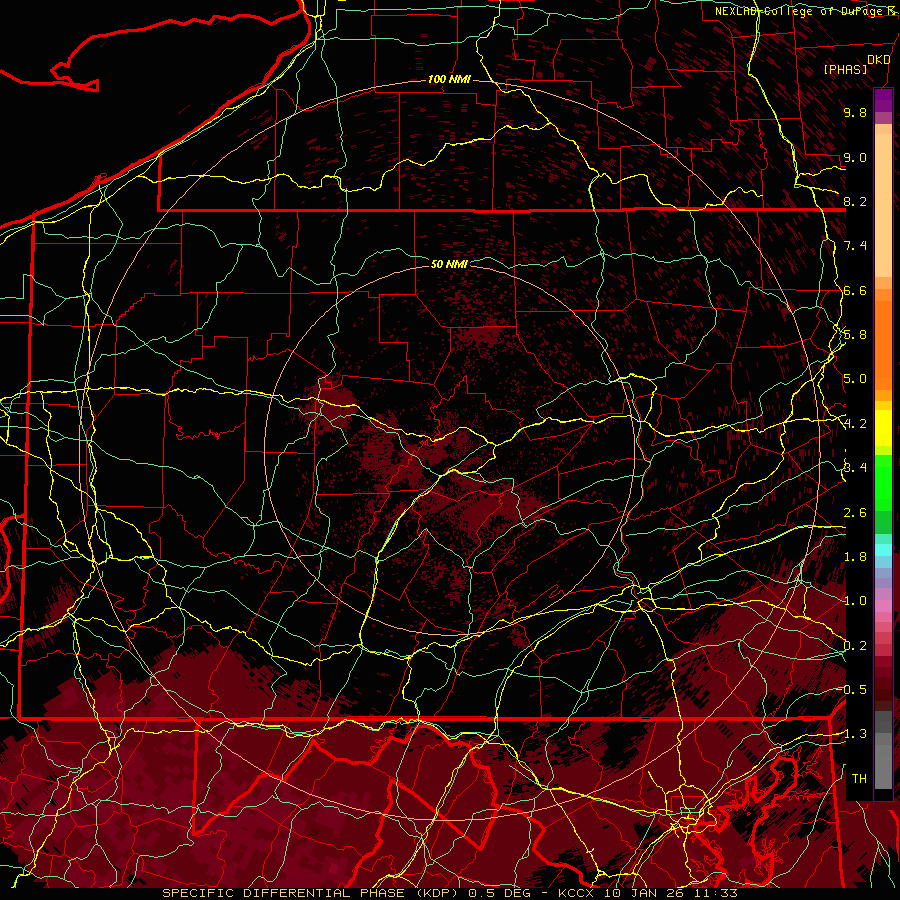
Task: Select the 1.8 value on color scale
Action: pos(855,557)
